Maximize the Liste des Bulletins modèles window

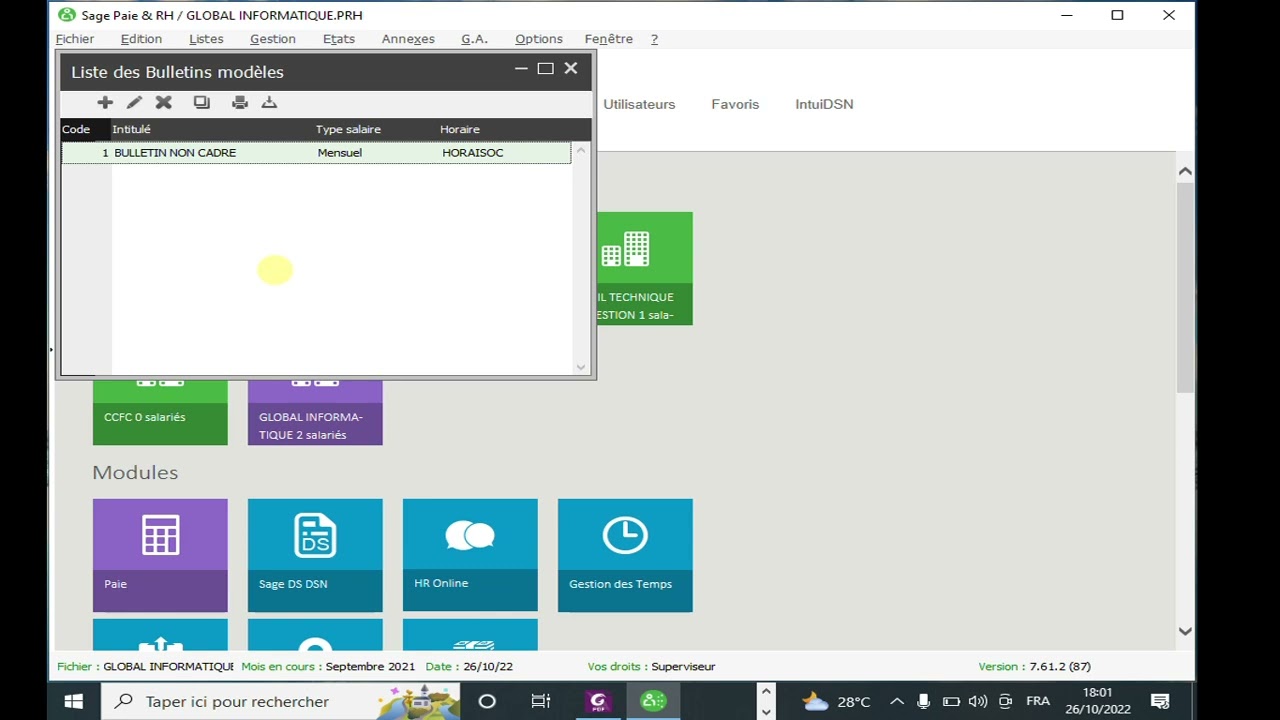pyautogui.click(x=545, y=69)
